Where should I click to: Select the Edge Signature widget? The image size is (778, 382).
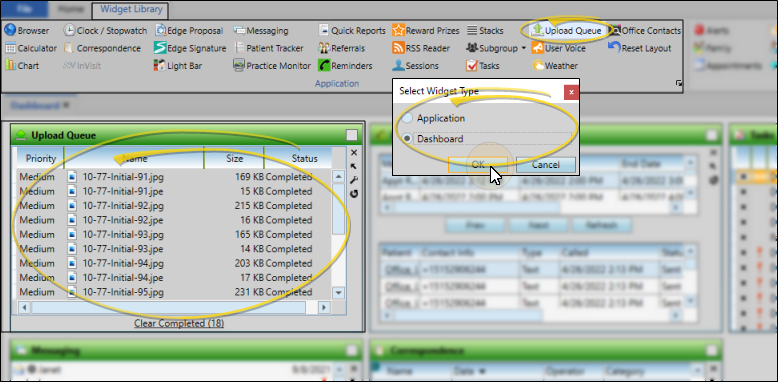click(x=190, y=48)
